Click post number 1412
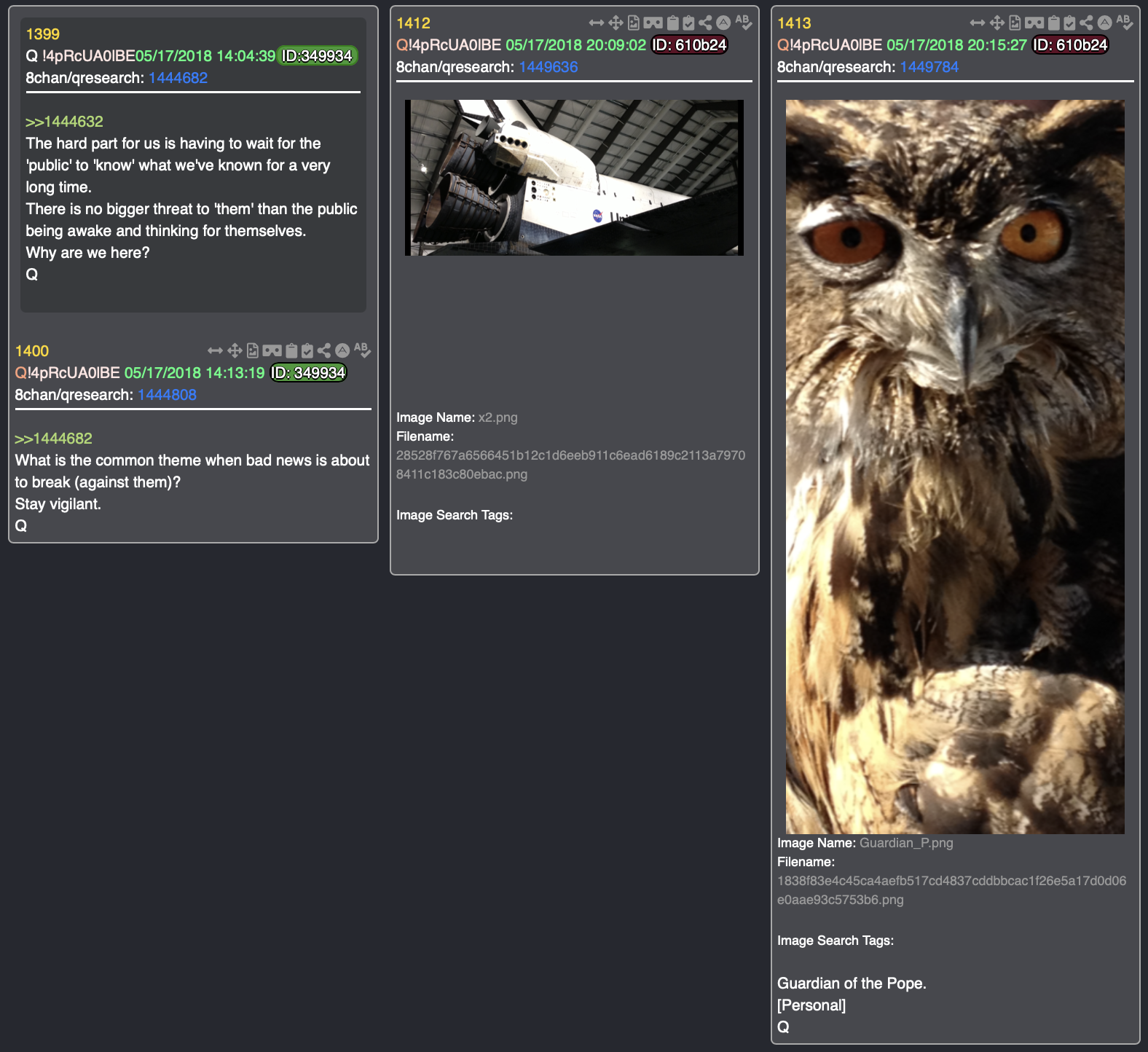Screen dimensions: 1148x1052 413,23
